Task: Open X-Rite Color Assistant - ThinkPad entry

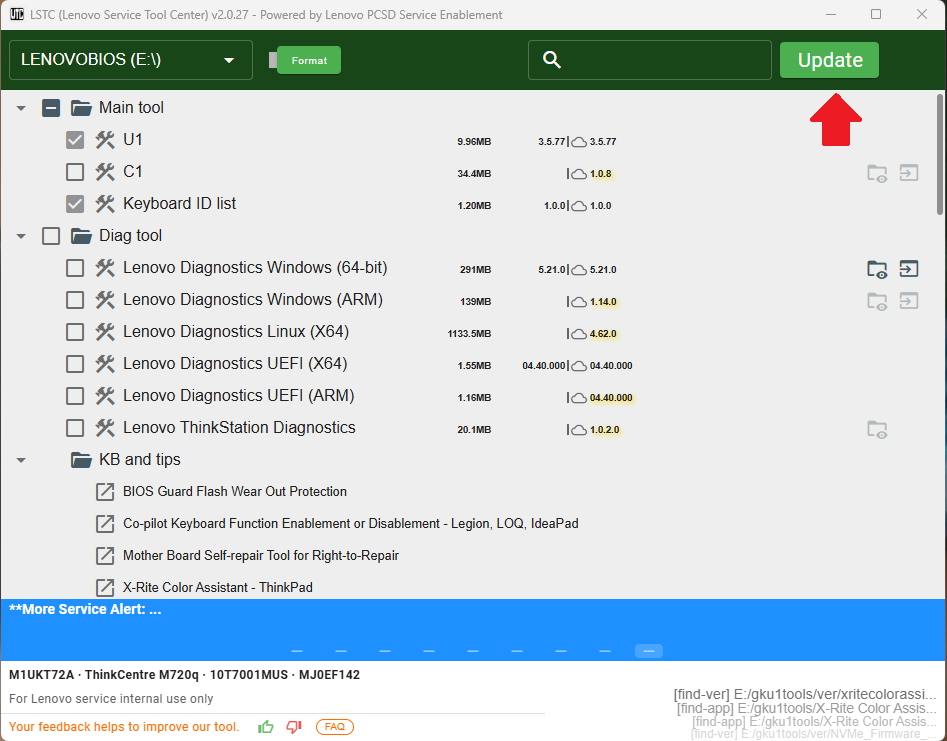Action: pyautogui.click(x=217, y=587)
